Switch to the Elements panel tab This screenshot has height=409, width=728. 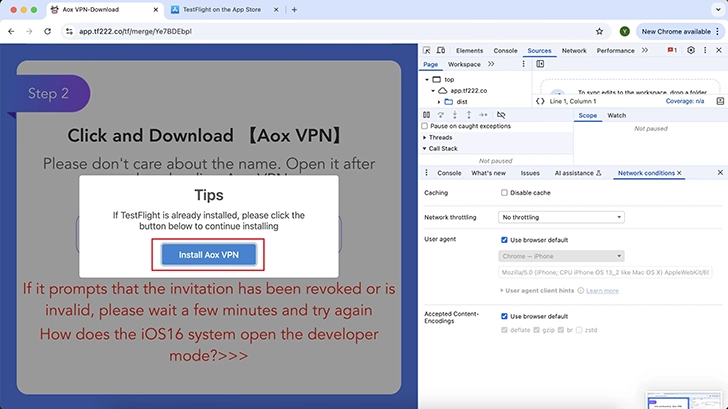click(469, 50)
